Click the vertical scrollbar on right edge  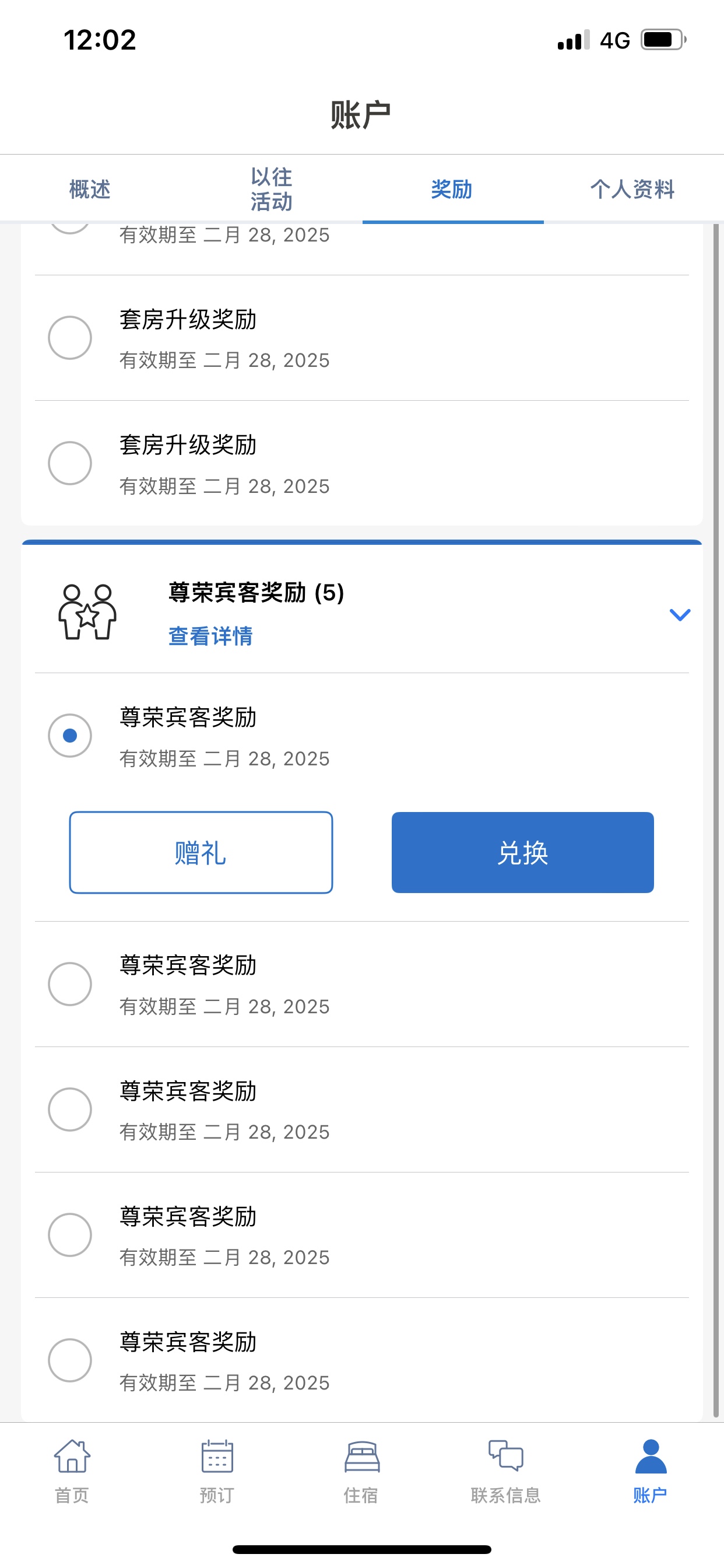point(716,822)
